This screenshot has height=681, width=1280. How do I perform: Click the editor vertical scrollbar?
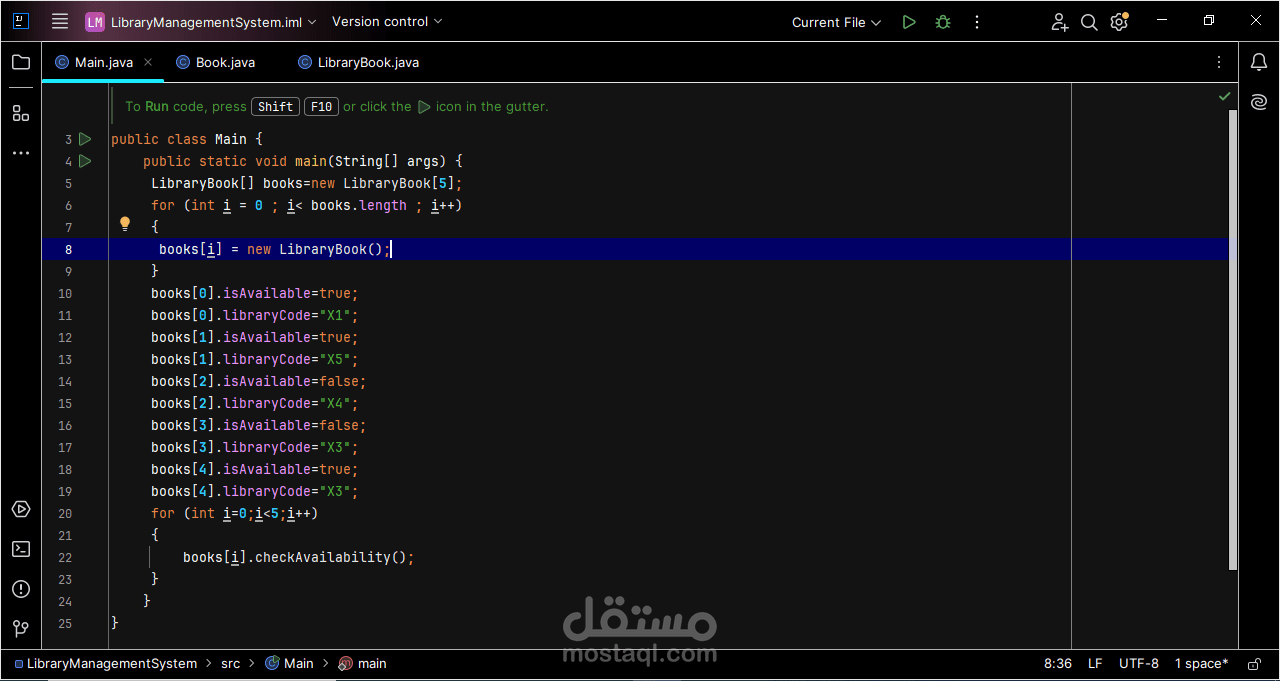pos(1232,340)
